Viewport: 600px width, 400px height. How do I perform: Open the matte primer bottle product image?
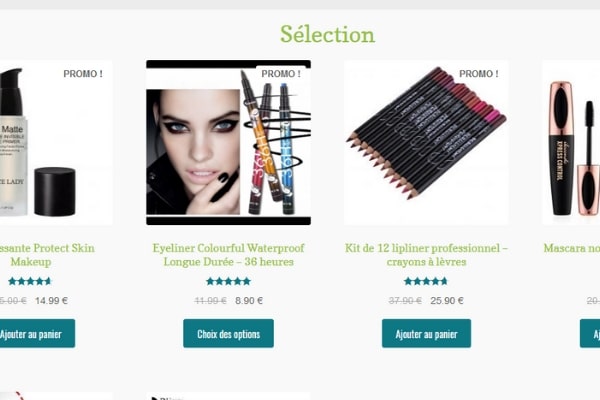(x=56, y=142)
